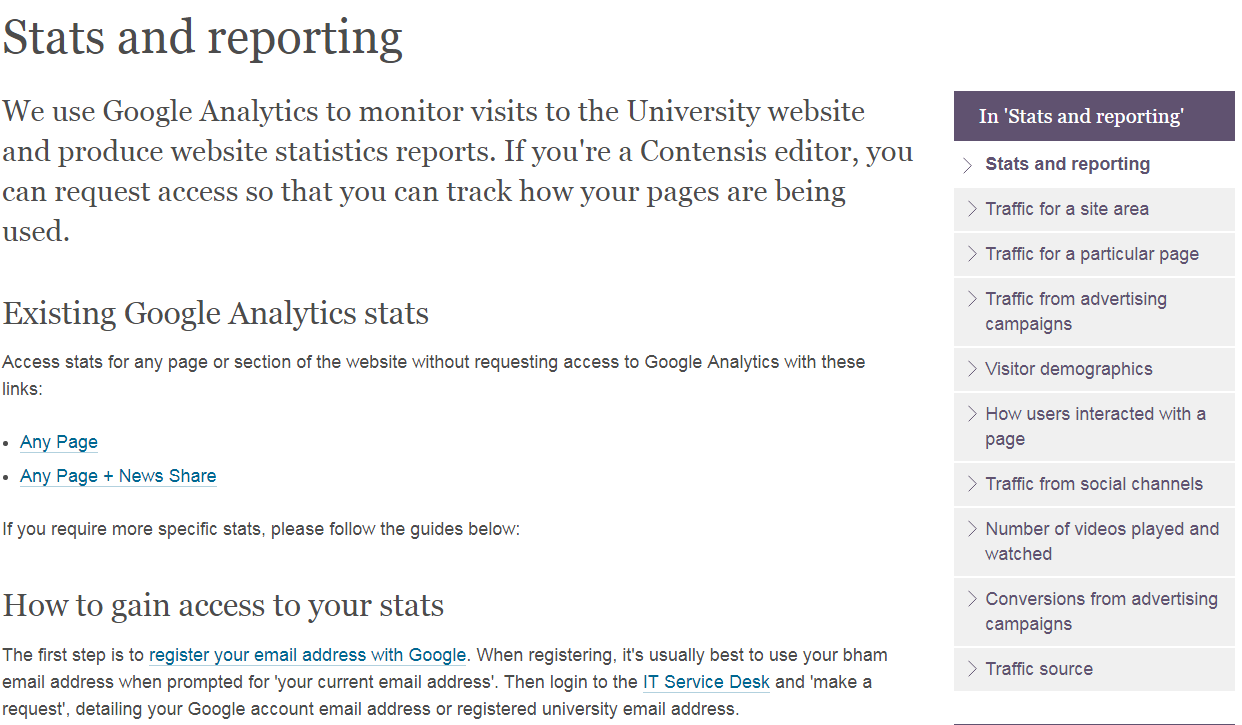The image size is (1242, 725).
Task: Open Any Page + News Share link
Action: point(118,476)
